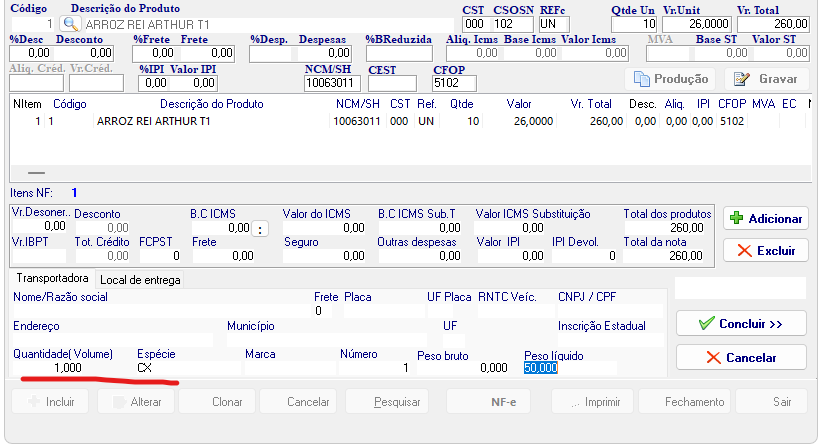
Task: Click the Endereço input field
Action: click(x=113, y=340)
